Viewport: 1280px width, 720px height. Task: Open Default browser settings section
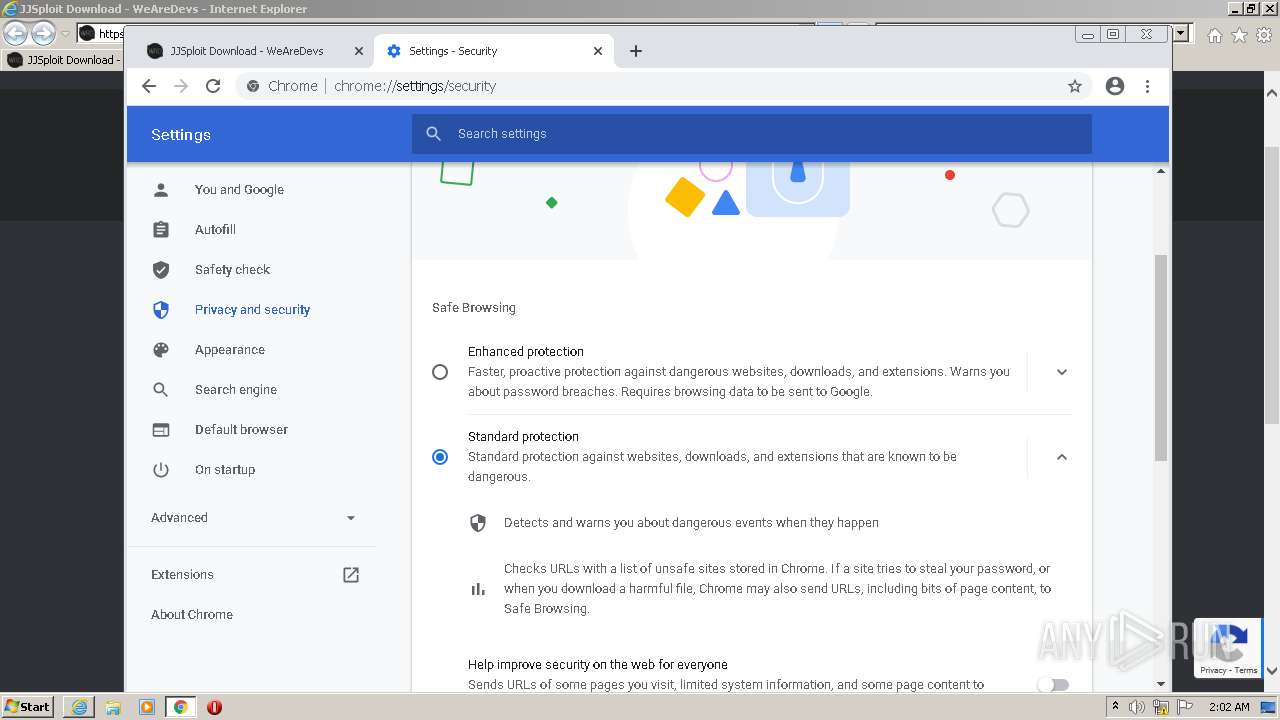(x=241, y=429)
